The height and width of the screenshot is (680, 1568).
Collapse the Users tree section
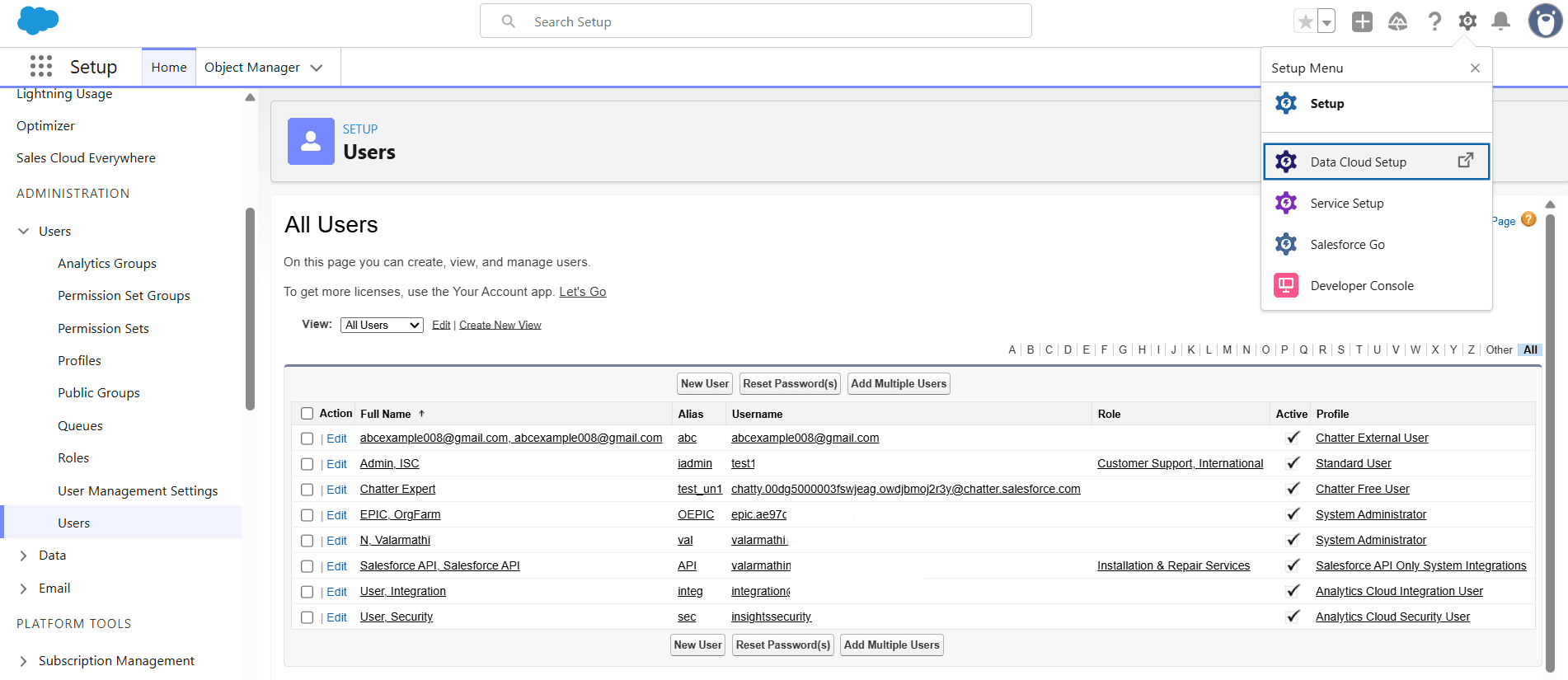click(24, 232)
